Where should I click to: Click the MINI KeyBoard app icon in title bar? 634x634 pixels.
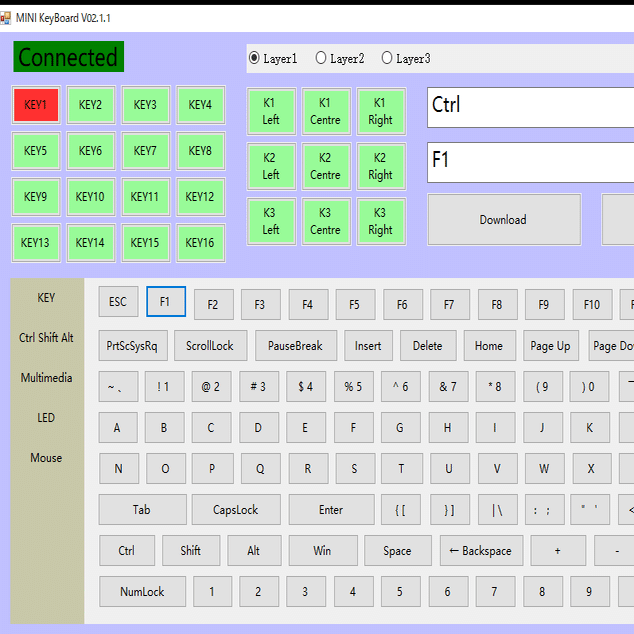[6, 18]
